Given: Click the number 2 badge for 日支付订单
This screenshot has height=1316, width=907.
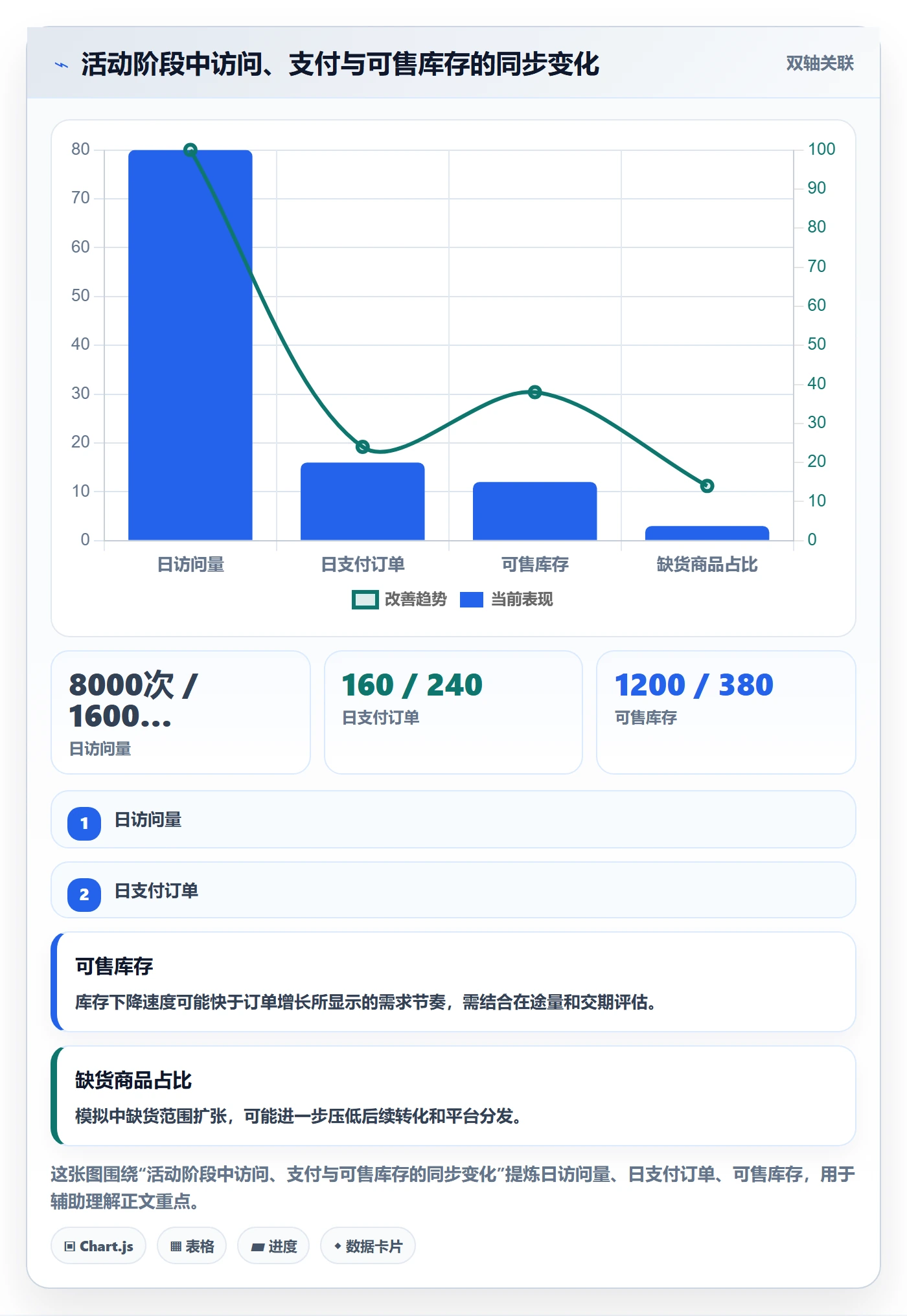Looking at the screenshot, I should [x=84, y=895].
